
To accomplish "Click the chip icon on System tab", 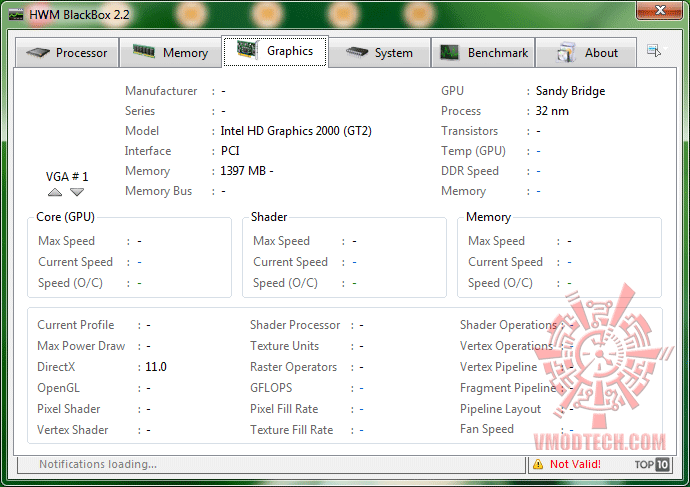I will point(357,53).
